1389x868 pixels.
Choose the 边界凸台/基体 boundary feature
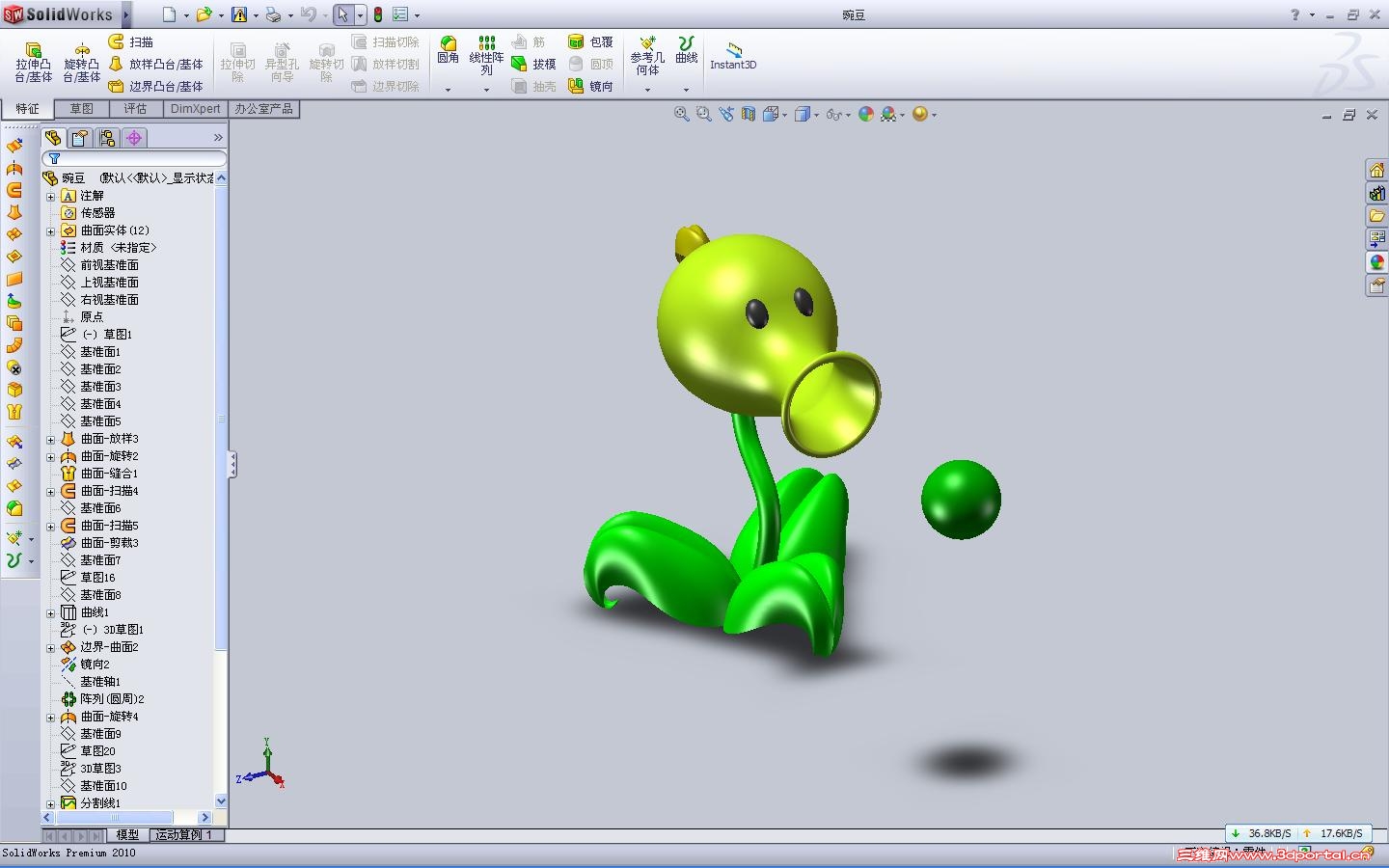[x=155, y=86]
